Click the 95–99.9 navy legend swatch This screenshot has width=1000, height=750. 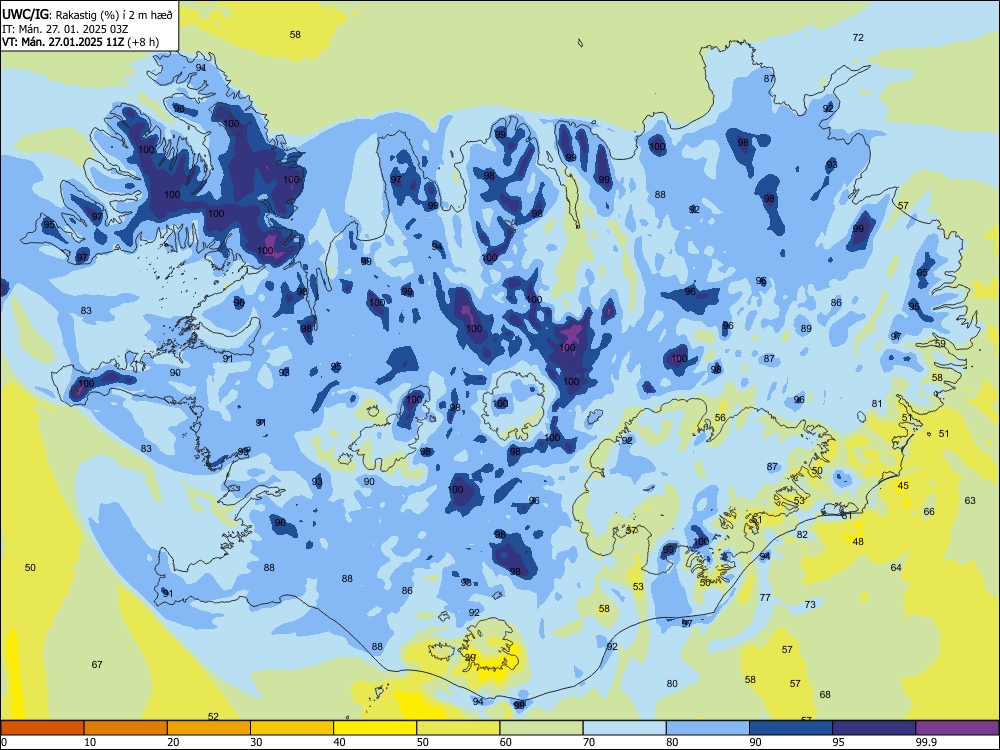coord(874,728)
